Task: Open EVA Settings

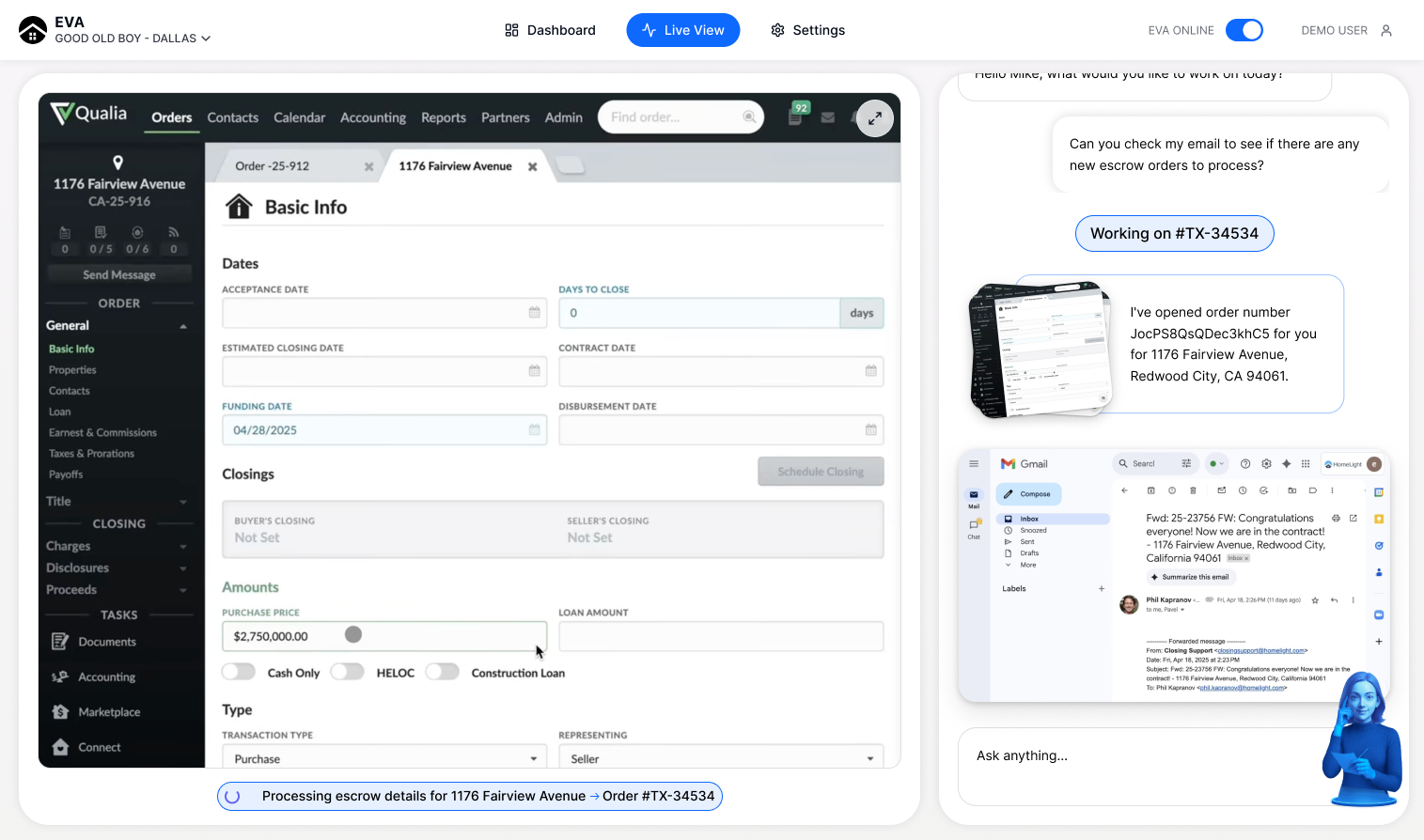Action: click(807, 30)
